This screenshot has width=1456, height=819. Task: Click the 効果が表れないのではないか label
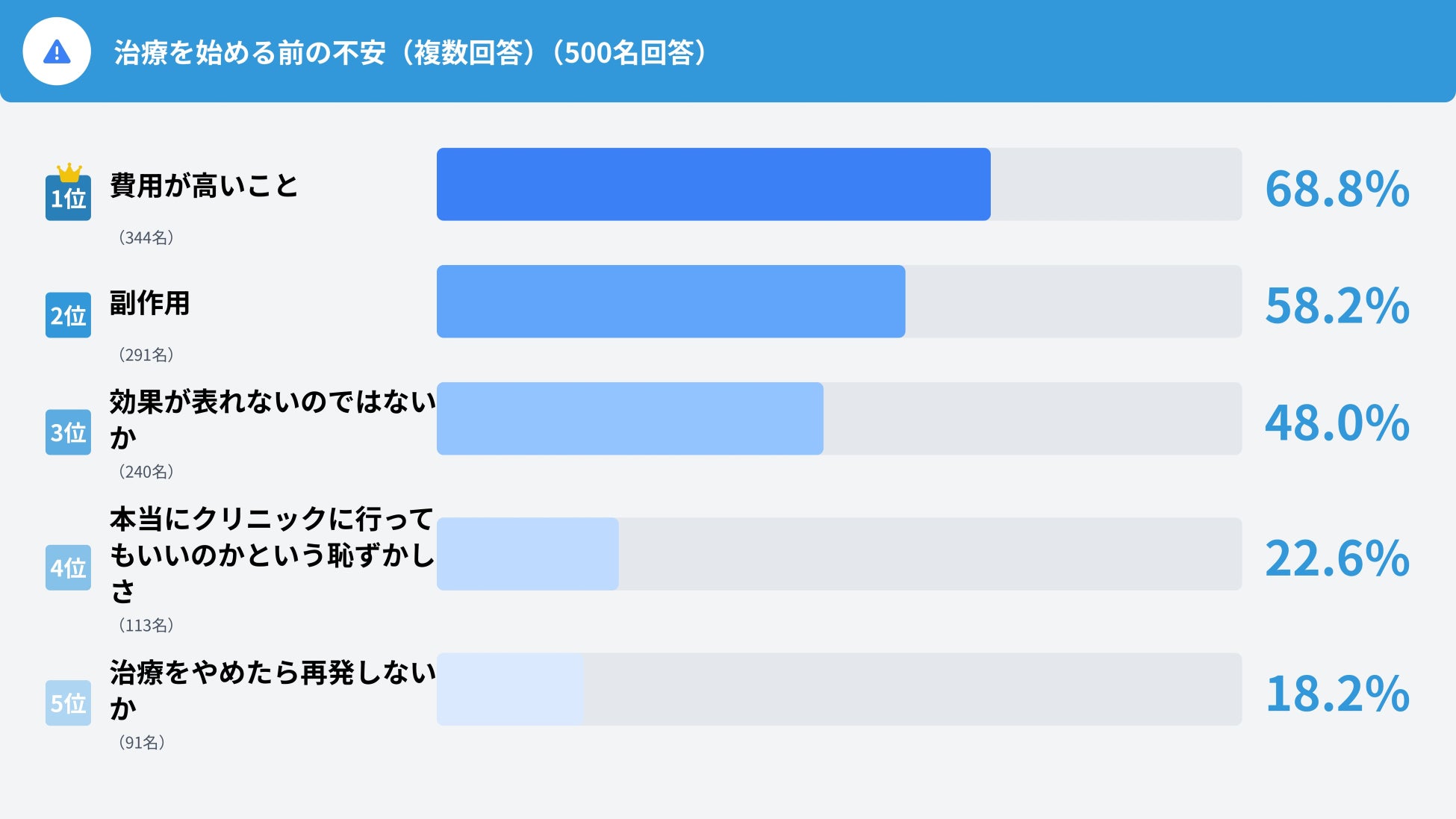[272, 419]
